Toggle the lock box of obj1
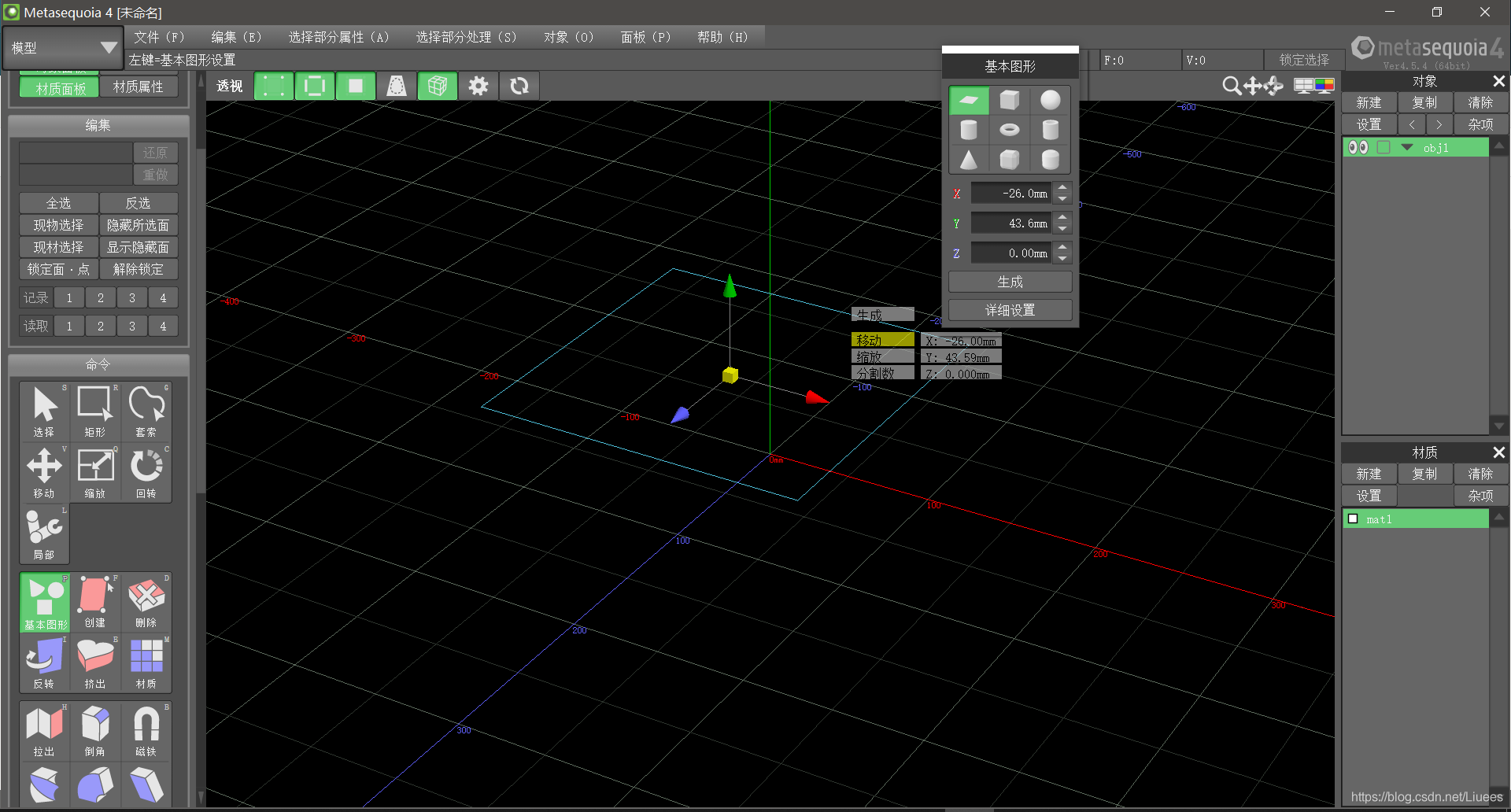Viewport: 1511px width, 812px height. pyautogui.click(x=1384, y=147)
